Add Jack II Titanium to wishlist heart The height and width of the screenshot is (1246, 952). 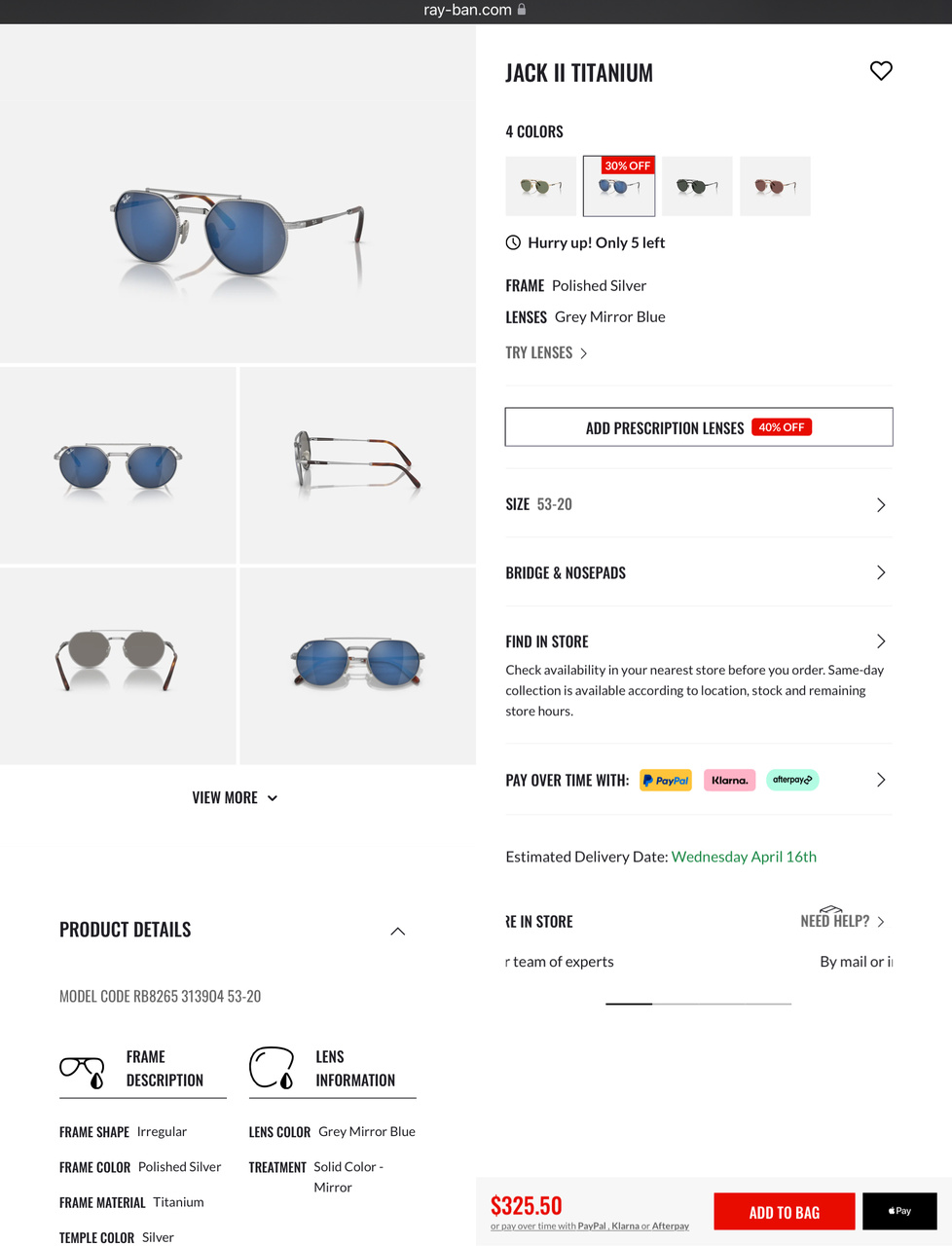[881, 71]
